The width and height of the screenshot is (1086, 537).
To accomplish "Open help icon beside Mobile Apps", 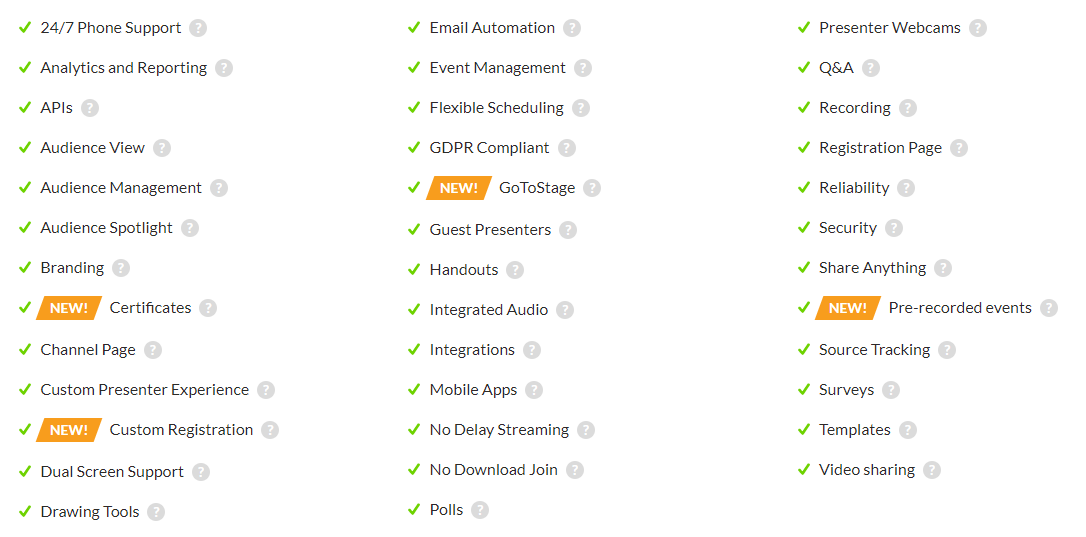I will 533,390.
